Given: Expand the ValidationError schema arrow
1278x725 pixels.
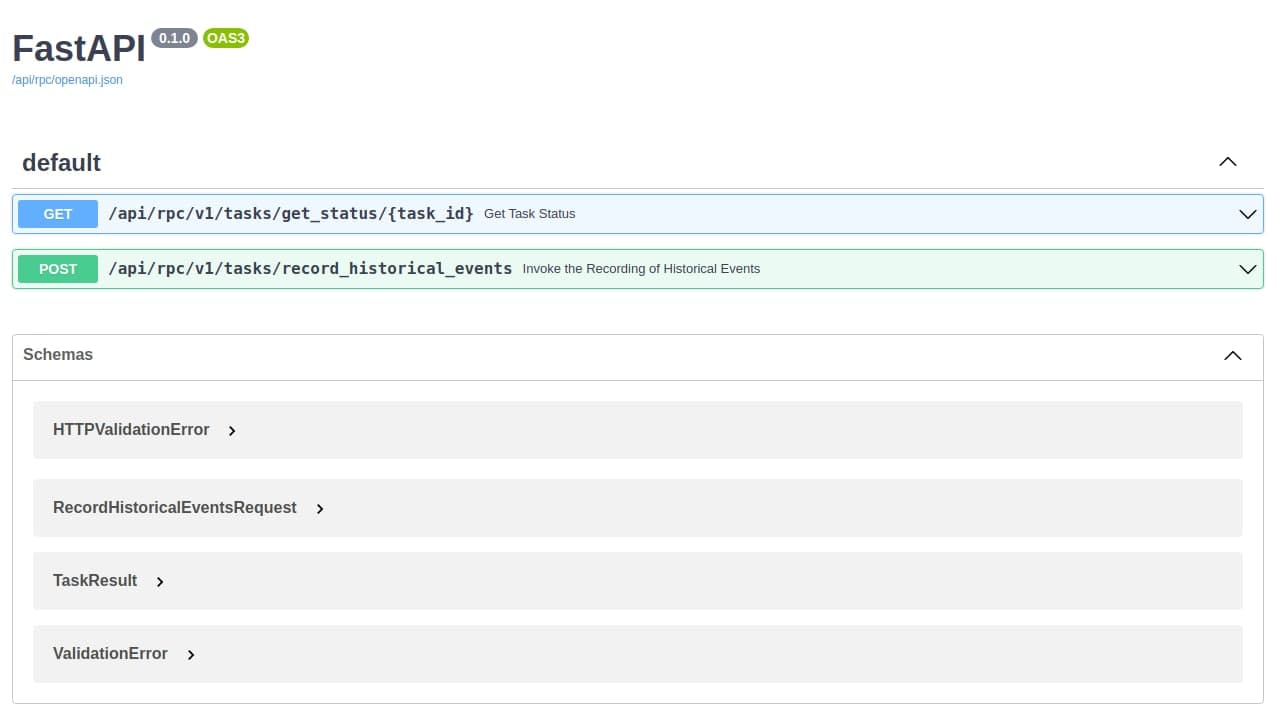Looking at the screenshot, I should [x=191, y=655].
